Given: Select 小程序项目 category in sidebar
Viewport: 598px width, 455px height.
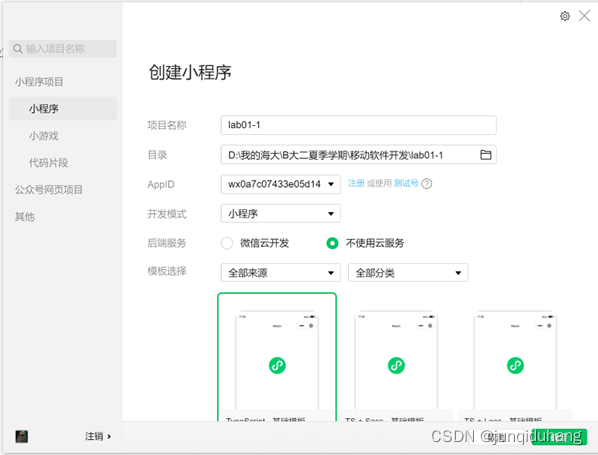Looking at the screenshot, I should [39, 82].
